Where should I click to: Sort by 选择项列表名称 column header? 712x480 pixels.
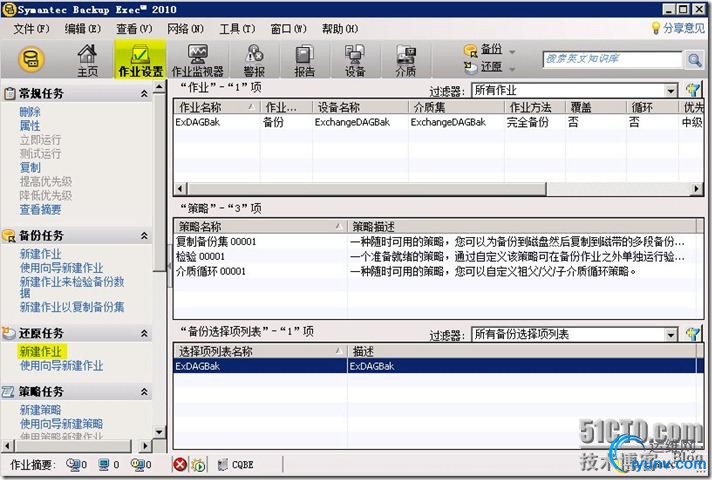pos(260,351)
